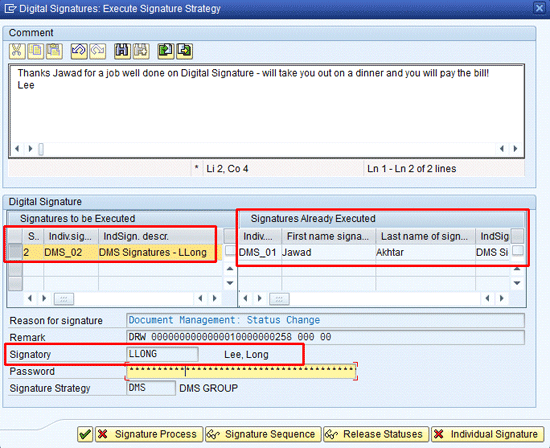Click the Redo arrow icon
The height and width of the screenshot is (448, 550).
point(98,51)
